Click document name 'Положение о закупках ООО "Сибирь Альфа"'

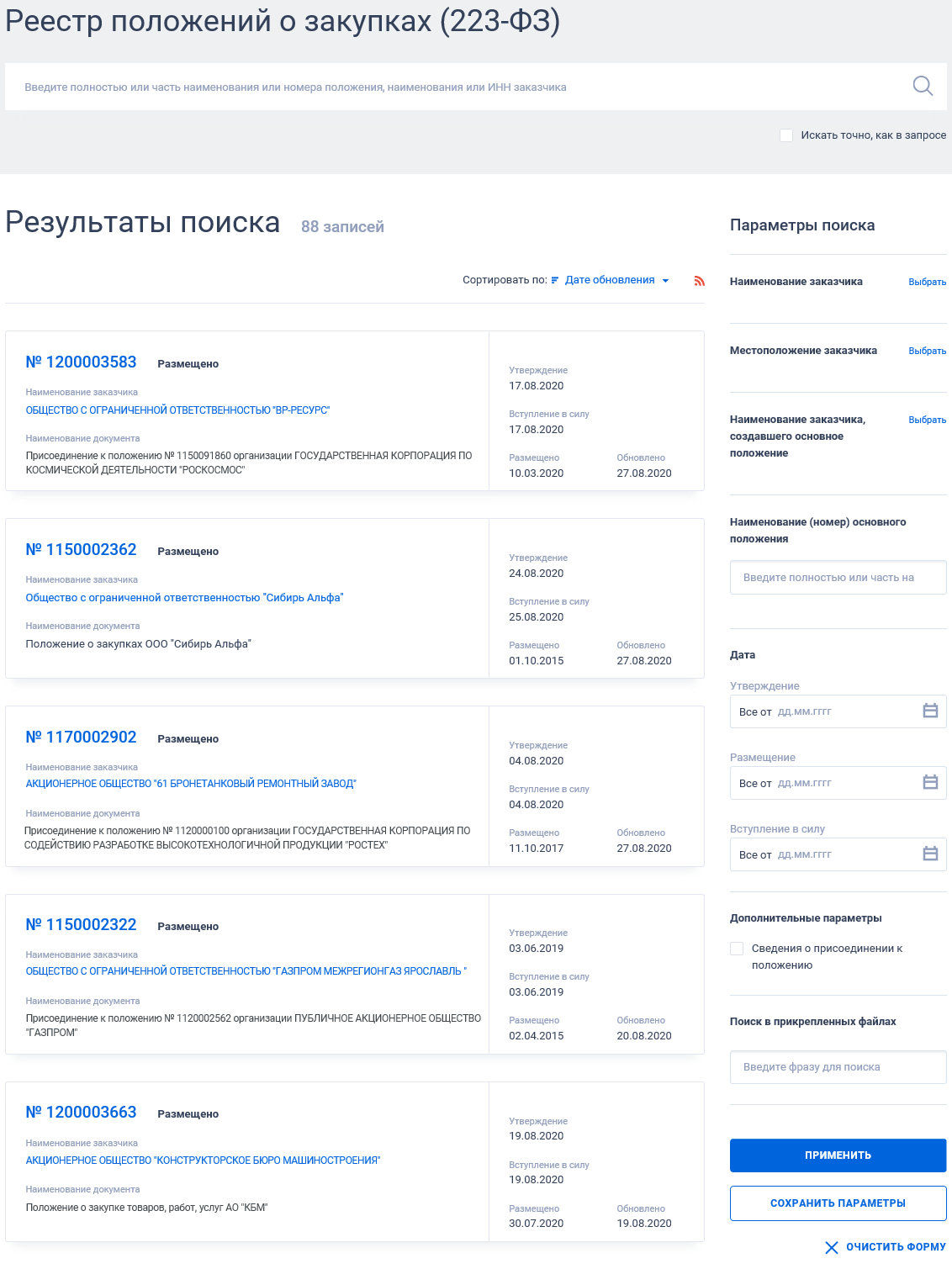139,644
